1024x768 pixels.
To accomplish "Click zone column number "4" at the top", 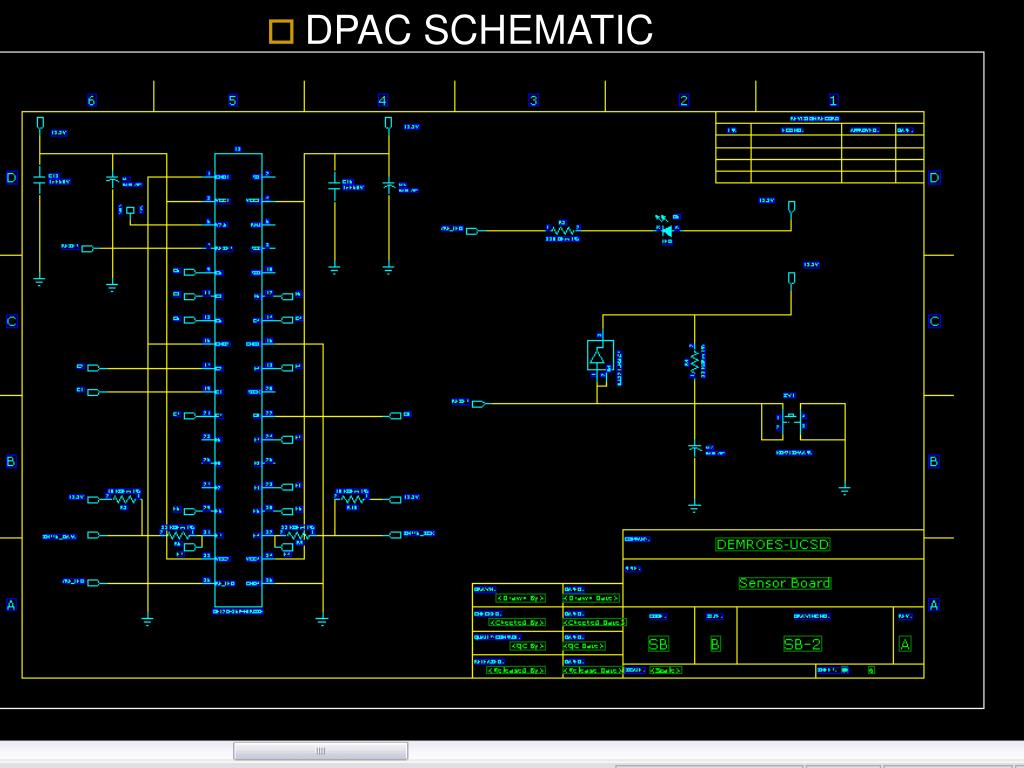I will point(382,101).
